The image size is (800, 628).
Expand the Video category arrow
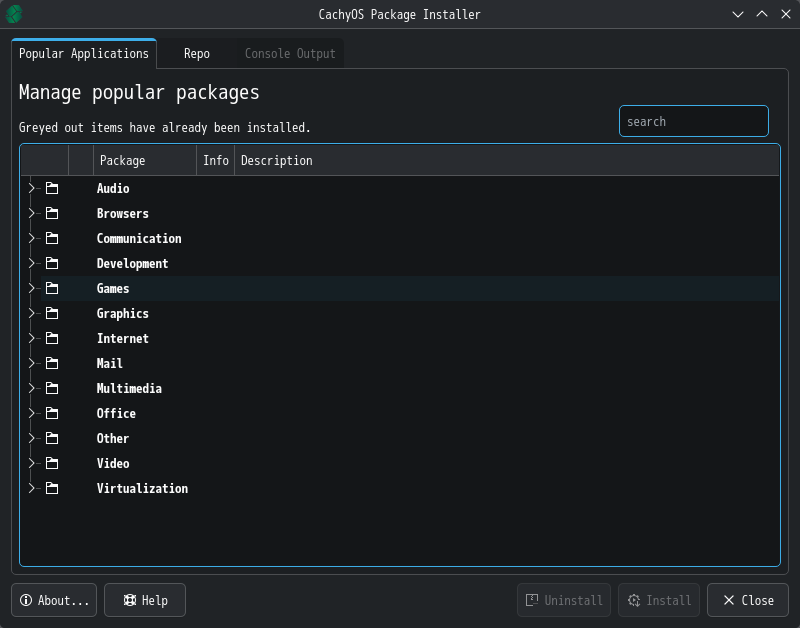point(32,463)
